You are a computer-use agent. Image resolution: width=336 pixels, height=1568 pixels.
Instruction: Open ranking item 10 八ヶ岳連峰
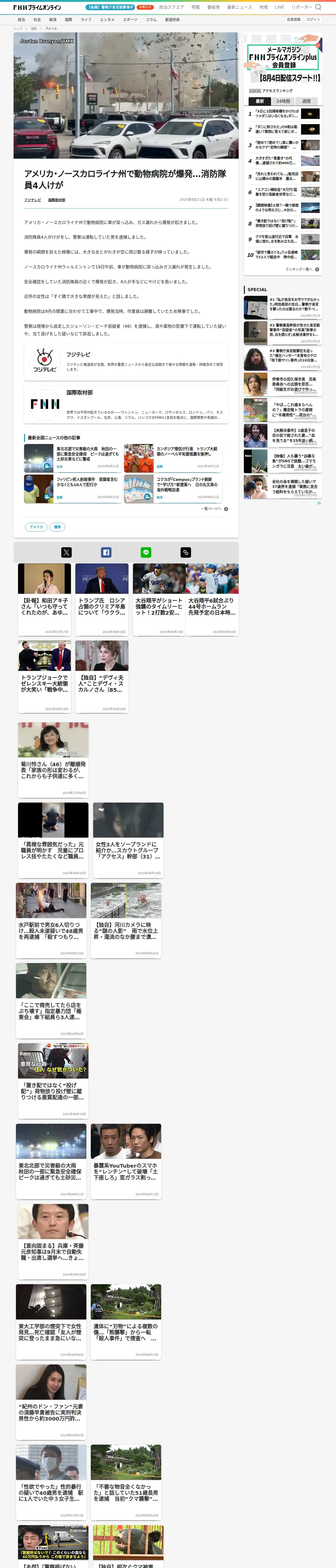click(x=283, y=255)
